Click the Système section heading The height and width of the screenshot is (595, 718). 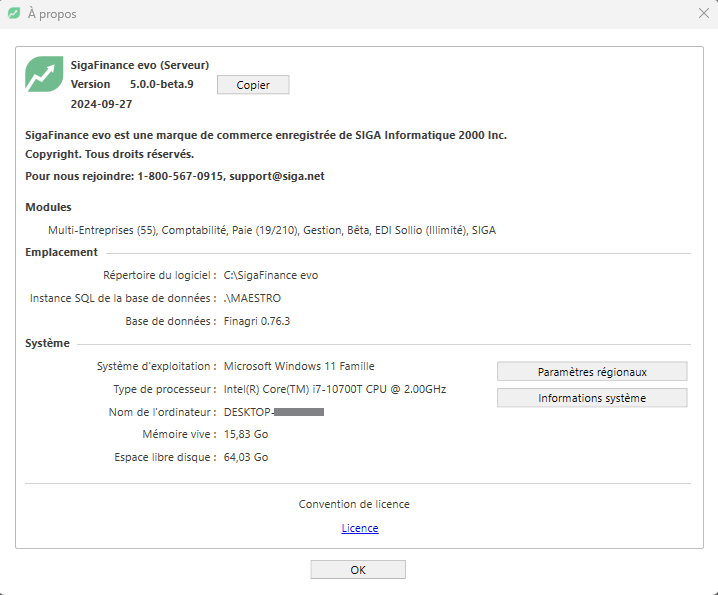[x=47, y=343]
